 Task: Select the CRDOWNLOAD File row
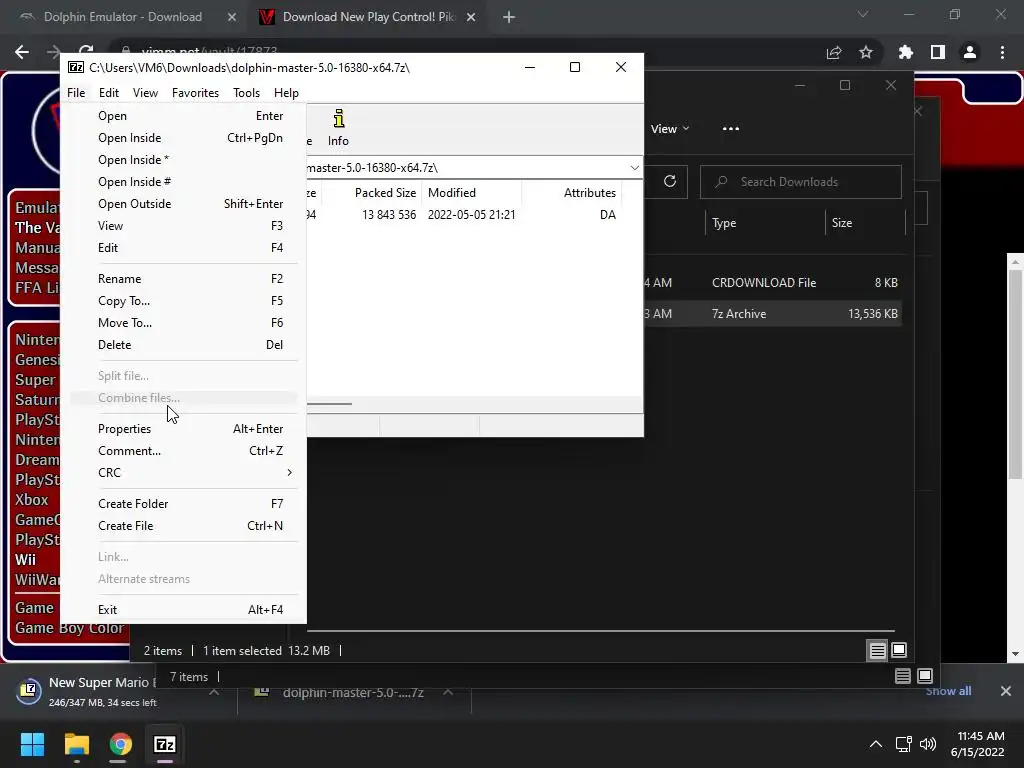point(772,283)
